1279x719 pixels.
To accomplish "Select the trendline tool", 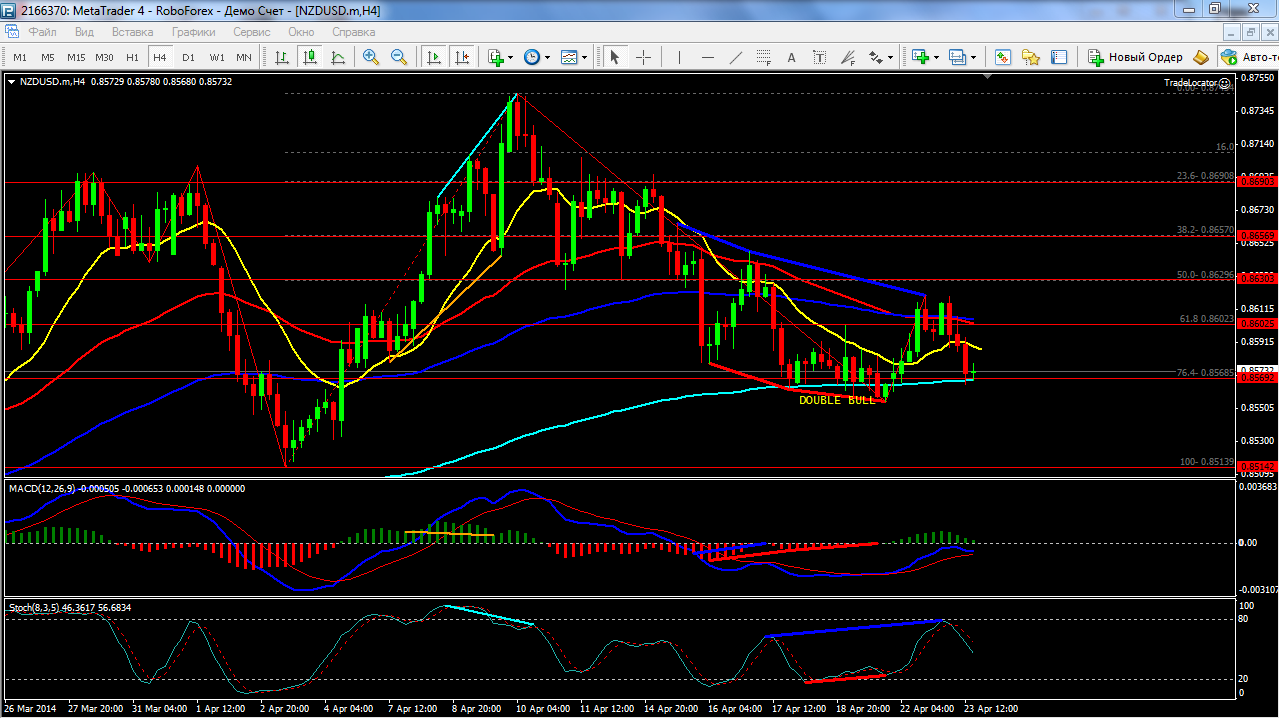I will (x=736, y=57).
